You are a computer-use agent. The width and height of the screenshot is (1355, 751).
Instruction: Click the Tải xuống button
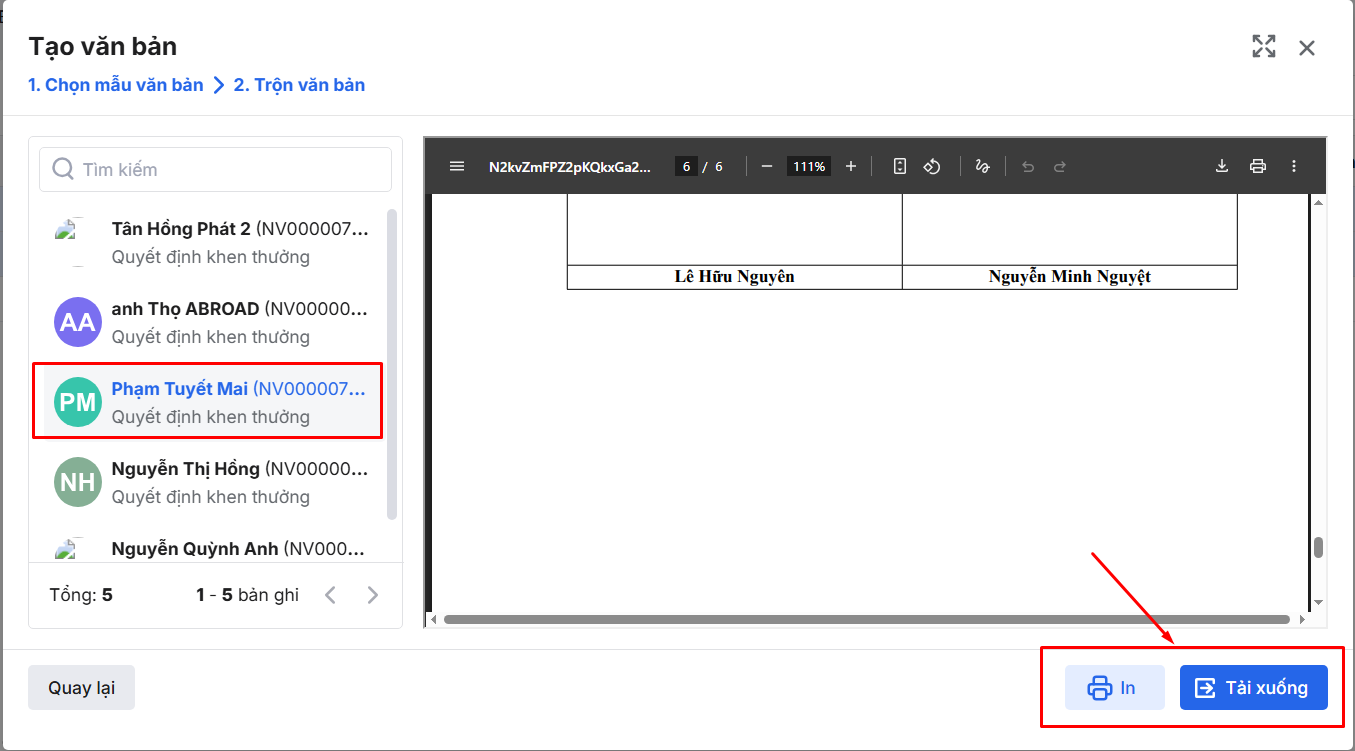coord(1253,688)
